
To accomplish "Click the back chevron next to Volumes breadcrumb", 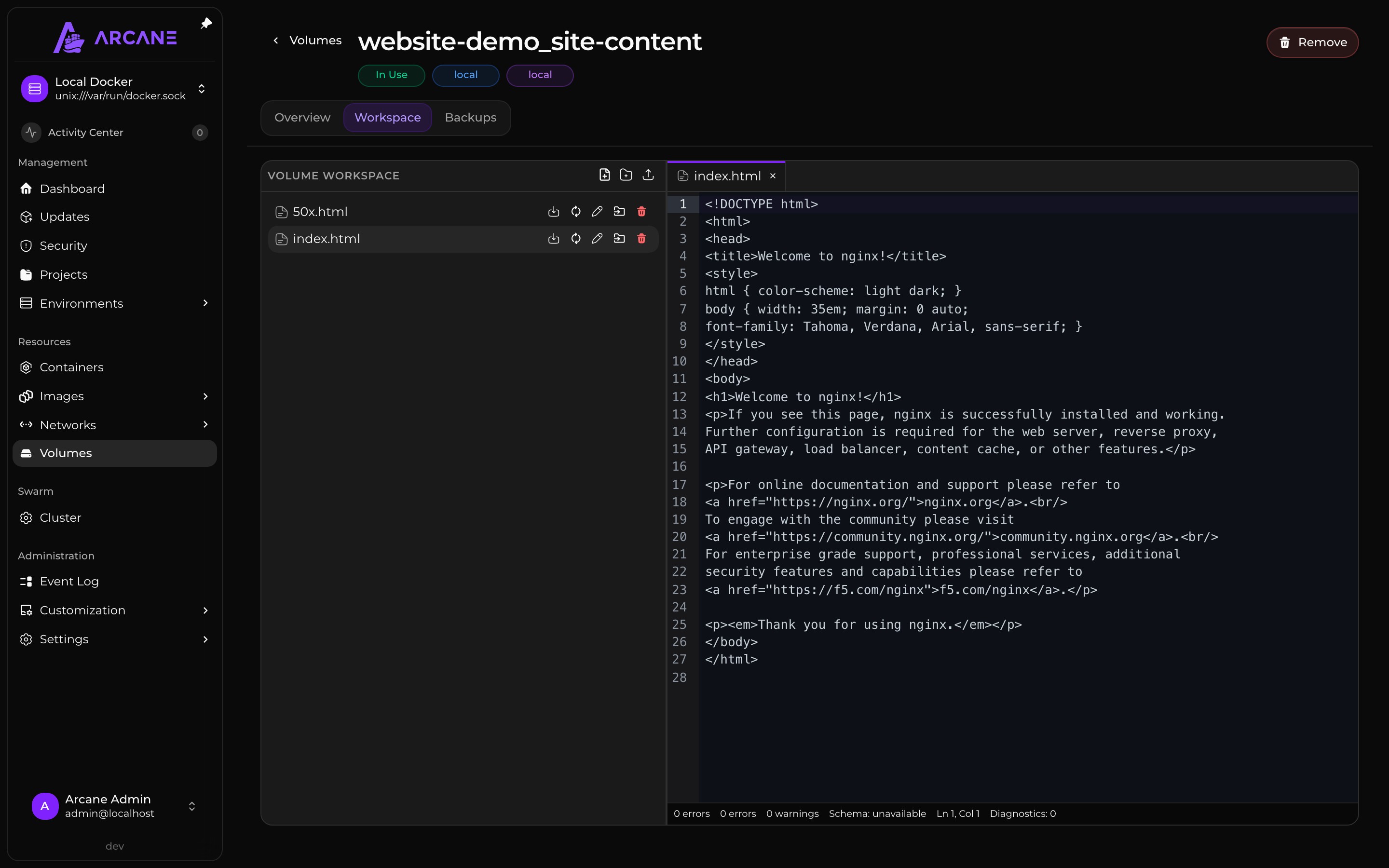I will [x=276, y=41].
